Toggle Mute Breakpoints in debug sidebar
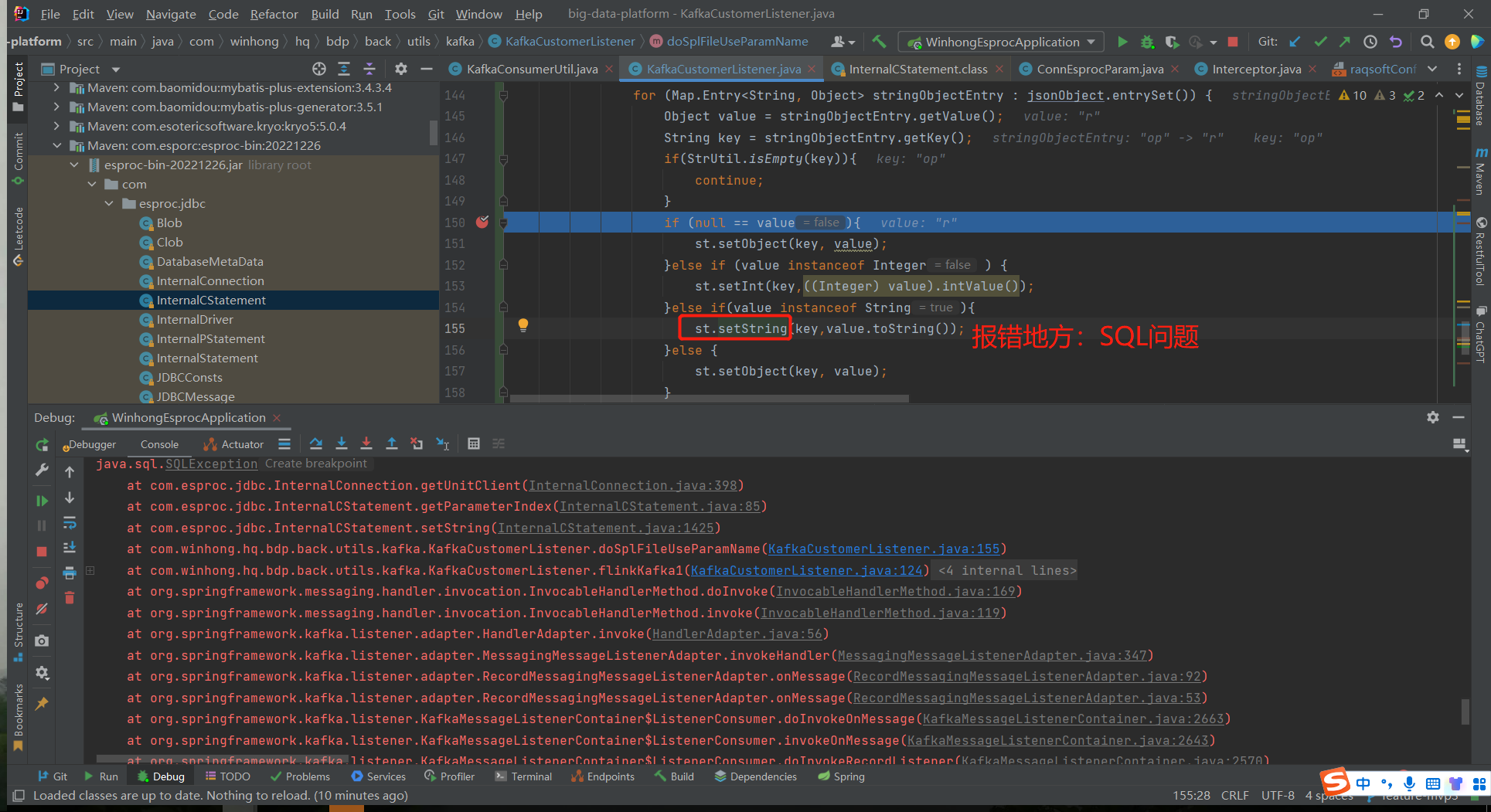The height and width of the screenshot is (812, 1491). pyautogui.click(x=42, y=609)
